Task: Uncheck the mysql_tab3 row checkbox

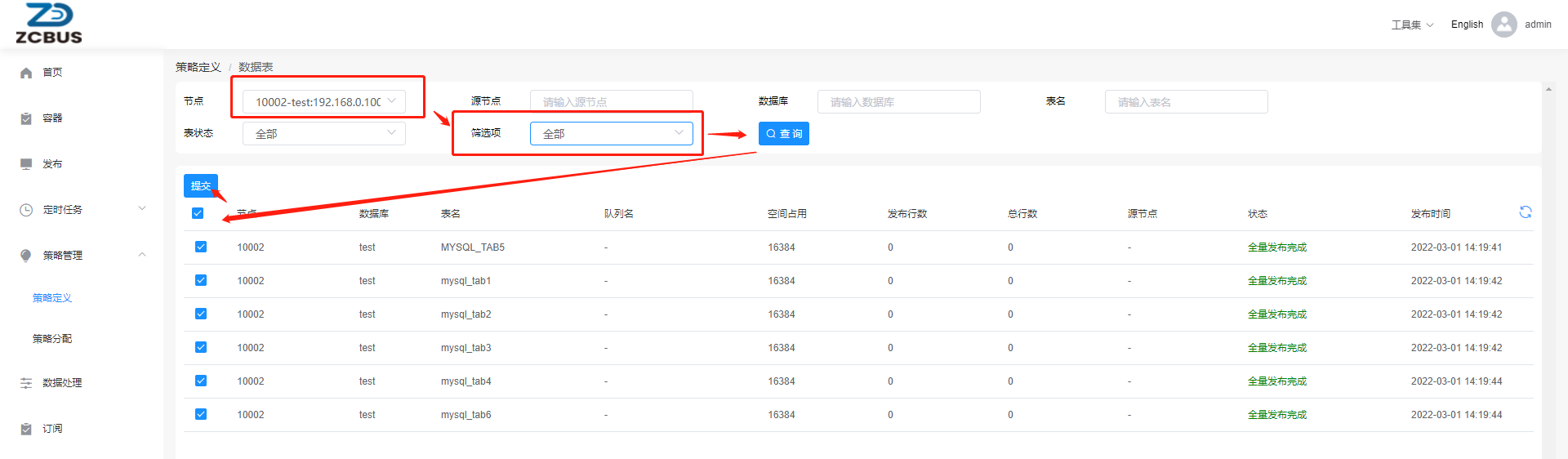Action: coord(201,347)
